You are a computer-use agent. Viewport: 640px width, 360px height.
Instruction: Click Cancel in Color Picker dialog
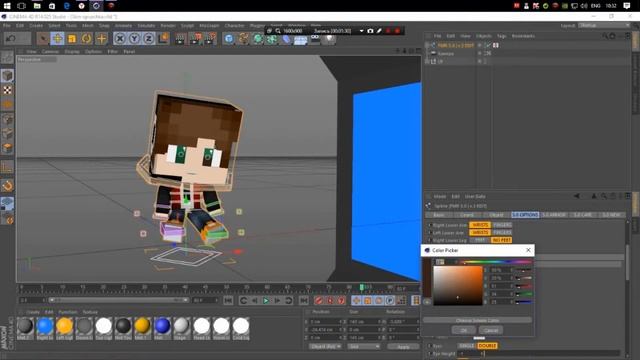coord(491,330)
